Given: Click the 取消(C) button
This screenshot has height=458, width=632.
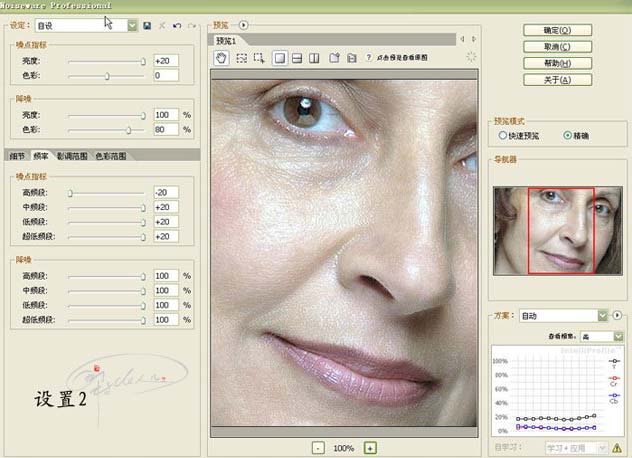Looking at the screenshot, I should tap(556, 46).
